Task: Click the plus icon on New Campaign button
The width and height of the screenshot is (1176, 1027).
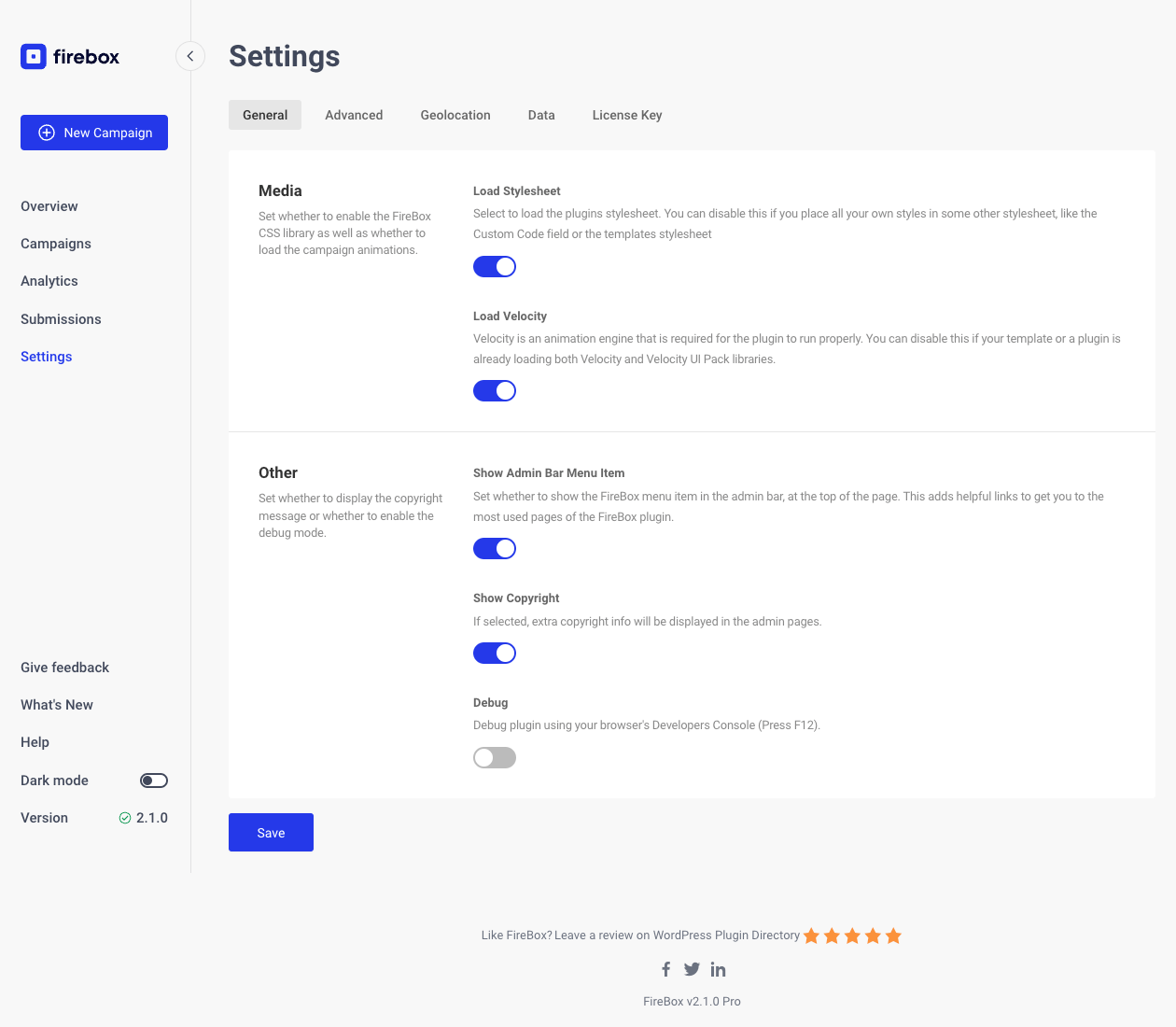Action: point(45,133)
